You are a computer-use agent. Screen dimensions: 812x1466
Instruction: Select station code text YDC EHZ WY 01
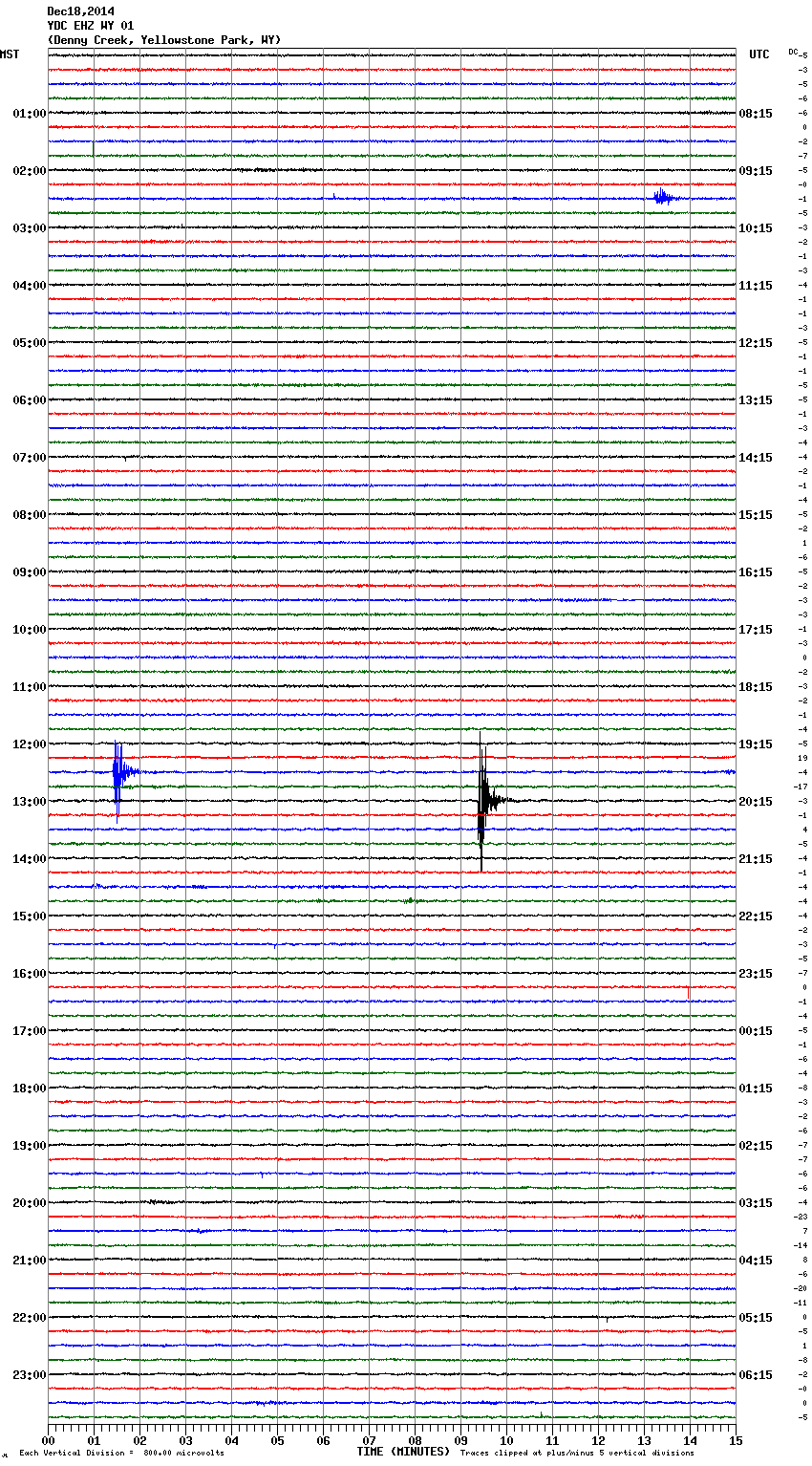91,26
